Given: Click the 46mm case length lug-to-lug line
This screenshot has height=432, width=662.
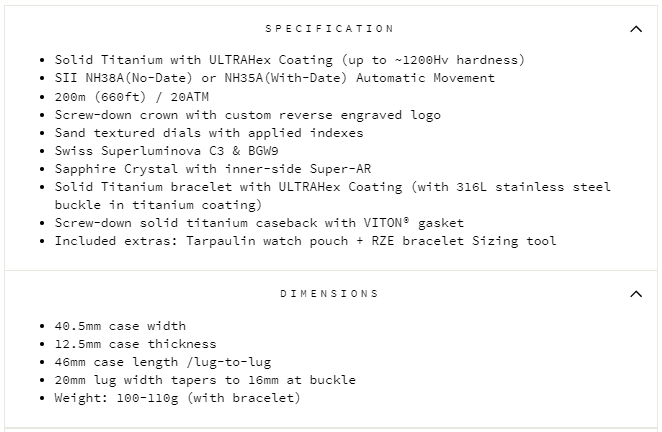Looking at the screenshot, I should tap(162, 362).
